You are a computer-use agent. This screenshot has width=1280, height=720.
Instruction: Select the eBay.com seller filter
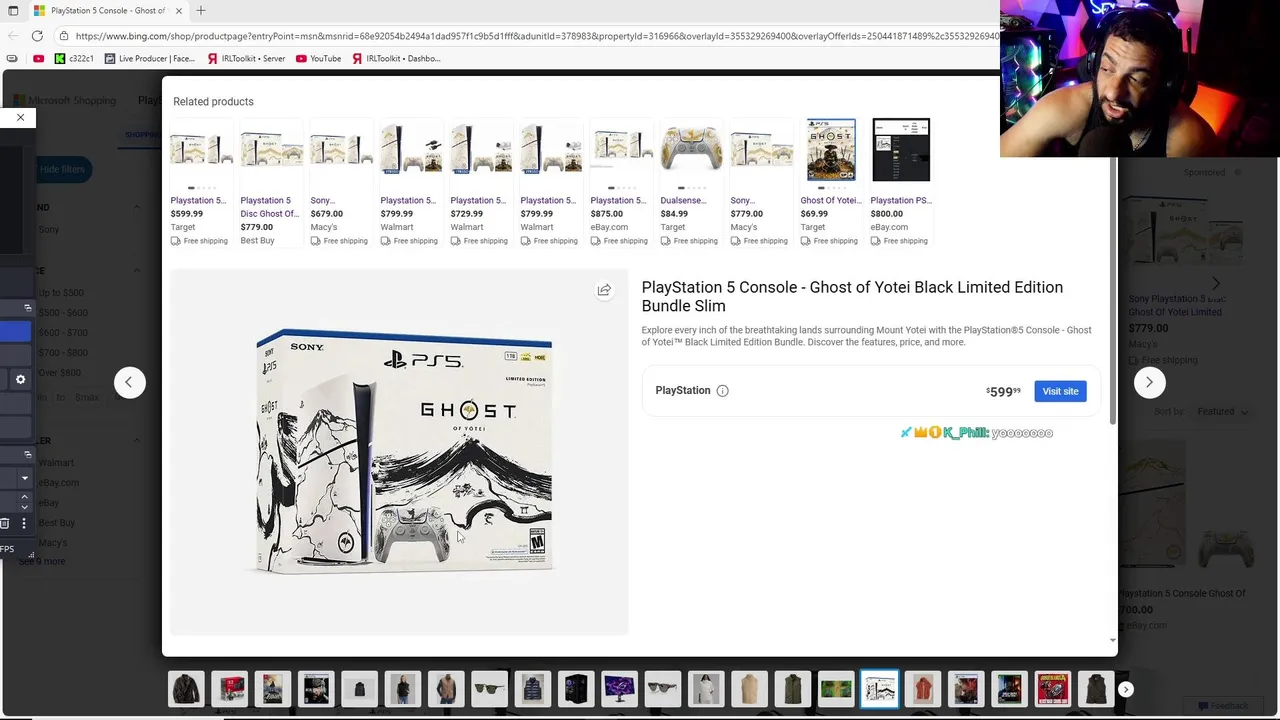58,483
